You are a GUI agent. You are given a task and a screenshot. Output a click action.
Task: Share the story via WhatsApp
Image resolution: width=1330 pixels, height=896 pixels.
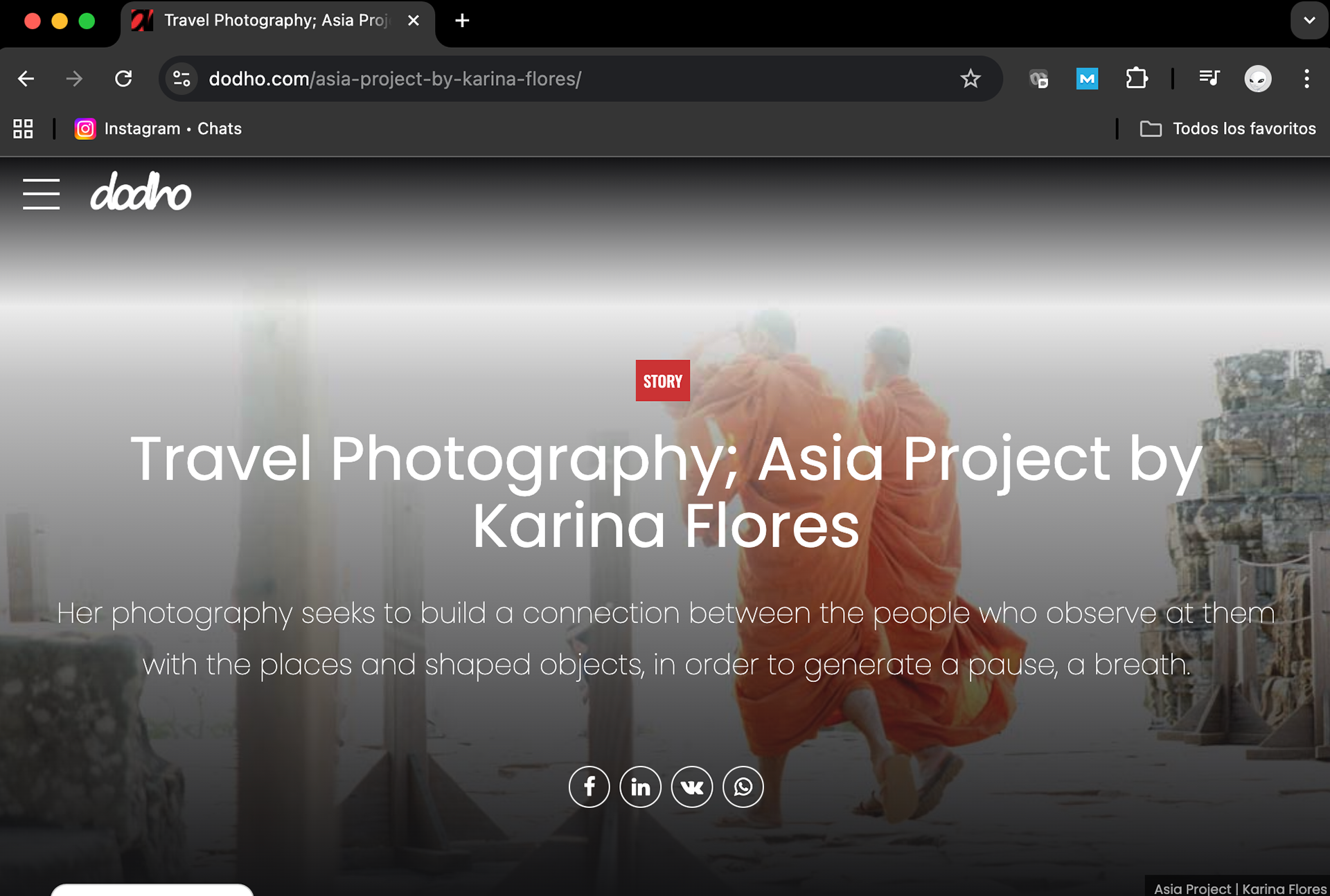(743, 787)
